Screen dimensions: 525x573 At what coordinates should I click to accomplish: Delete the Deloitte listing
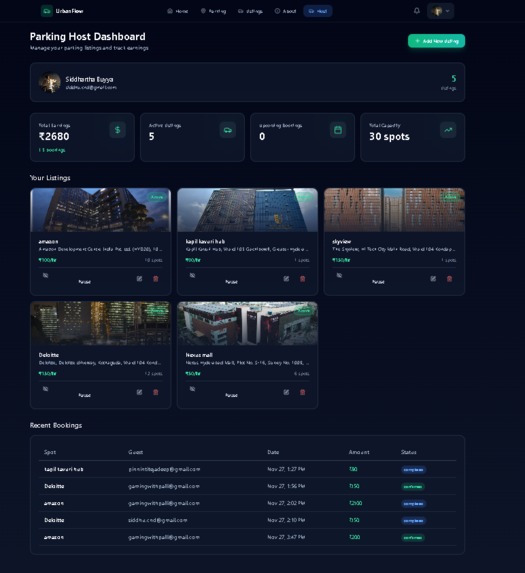pyautogui.click(x=156, y=392)
